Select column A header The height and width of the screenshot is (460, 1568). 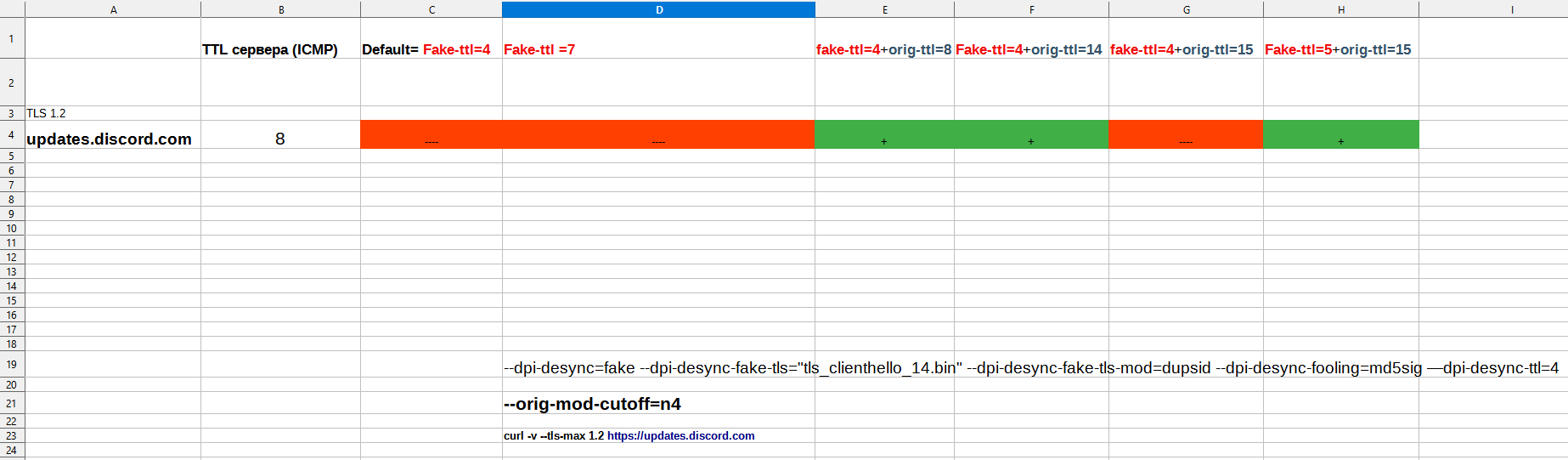click(113, 9)
